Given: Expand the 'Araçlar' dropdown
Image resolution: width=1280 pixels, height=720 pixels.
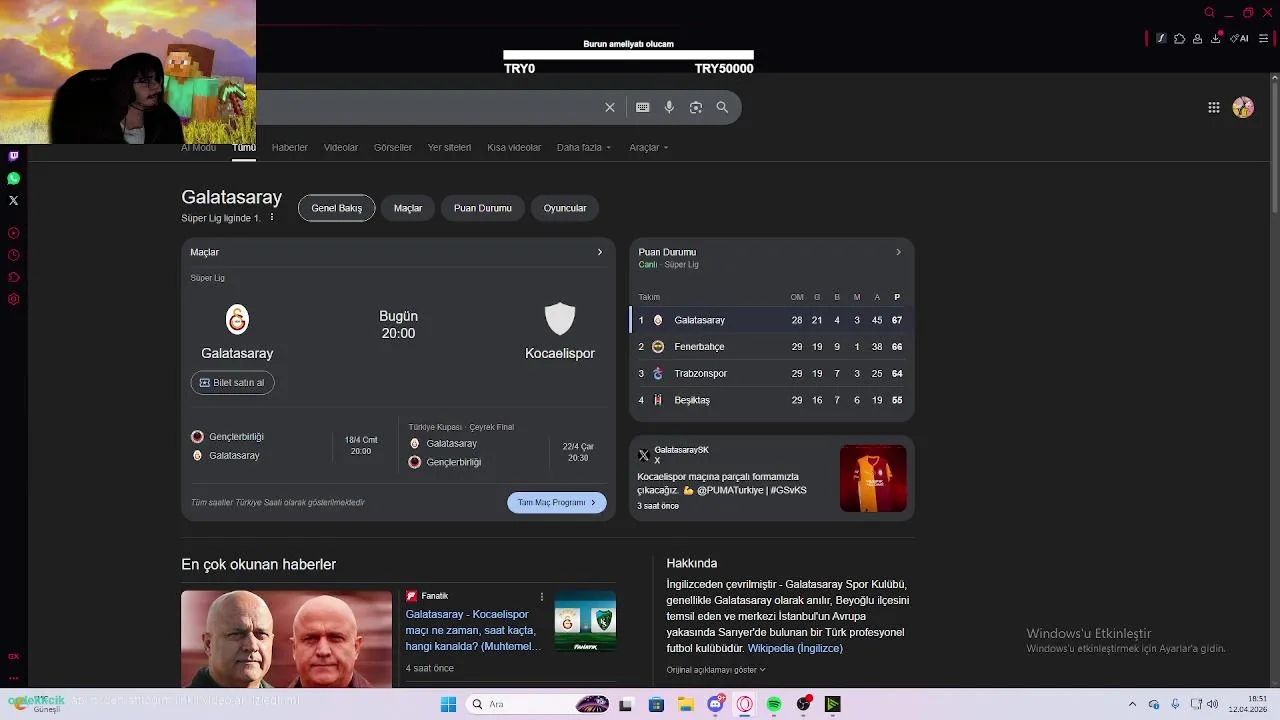Looking at the screenshot, I should [x=648, y=147].
